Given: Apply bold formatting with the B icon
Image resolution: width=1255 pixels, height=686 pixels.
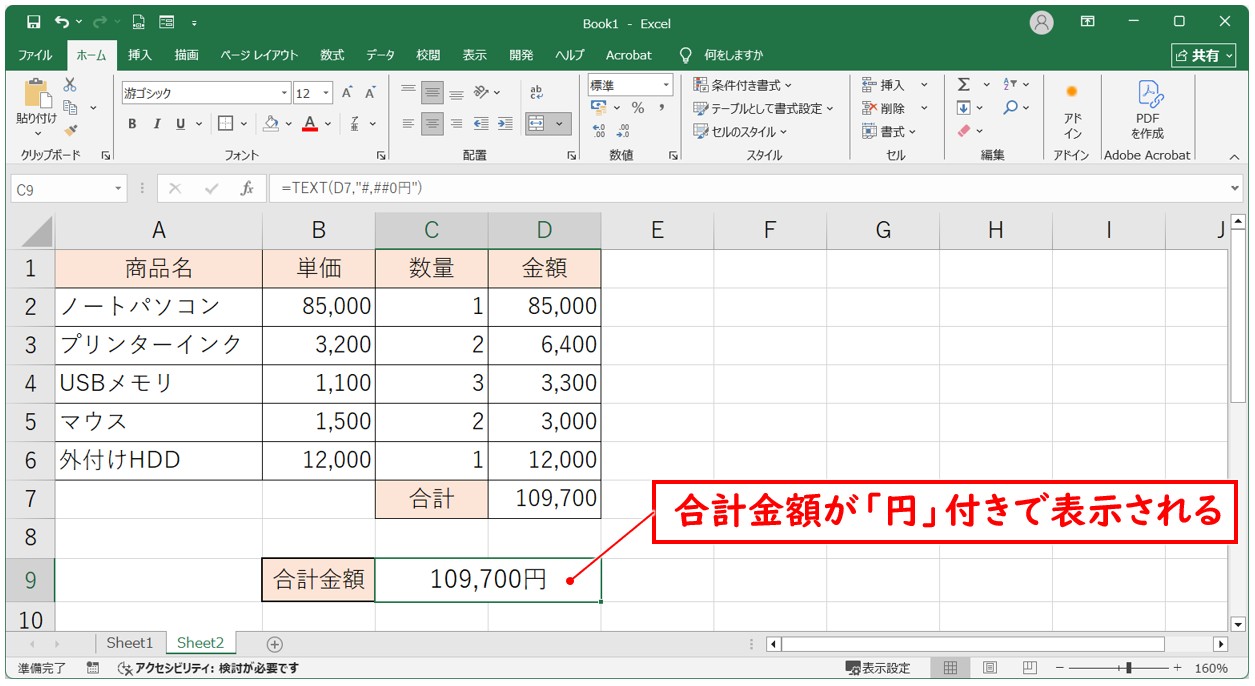Looking at the screenshot, I should point(131,124).
